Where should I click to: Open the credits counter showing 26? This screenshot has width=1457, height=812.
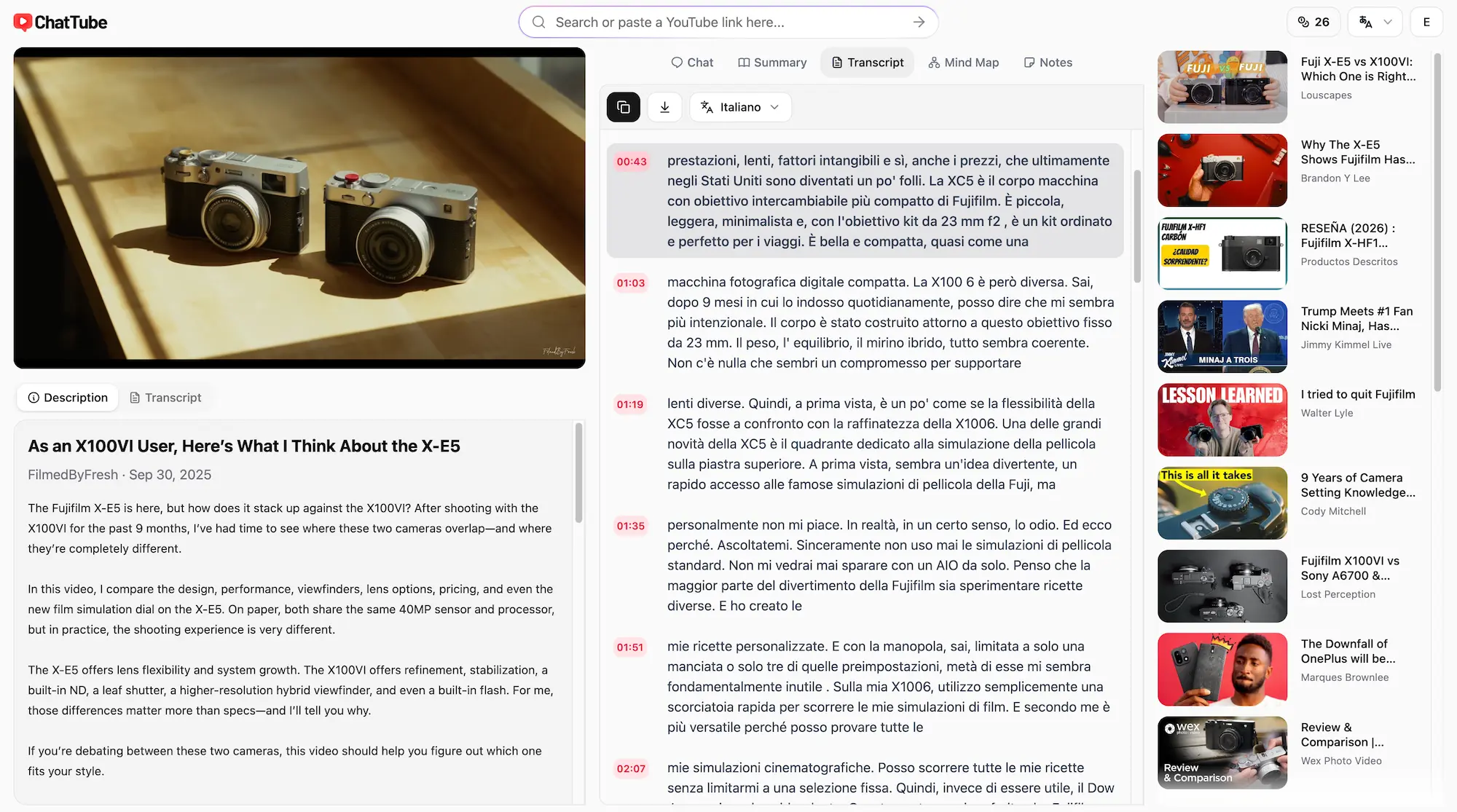pyautogui.click(x=1313, y=22)
